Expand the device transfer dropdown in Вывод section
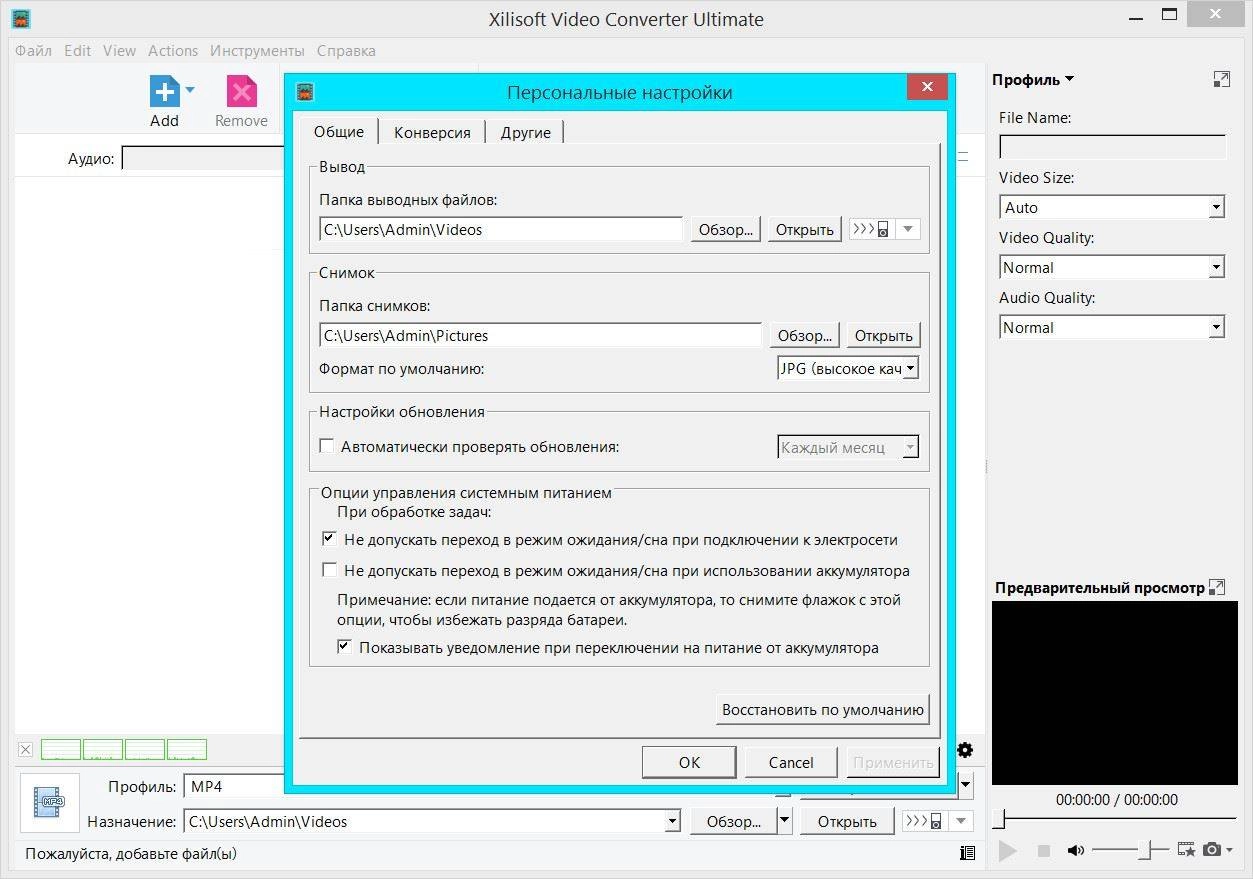The height and width of the screenshot is (879, 1253). click(908, 229)
